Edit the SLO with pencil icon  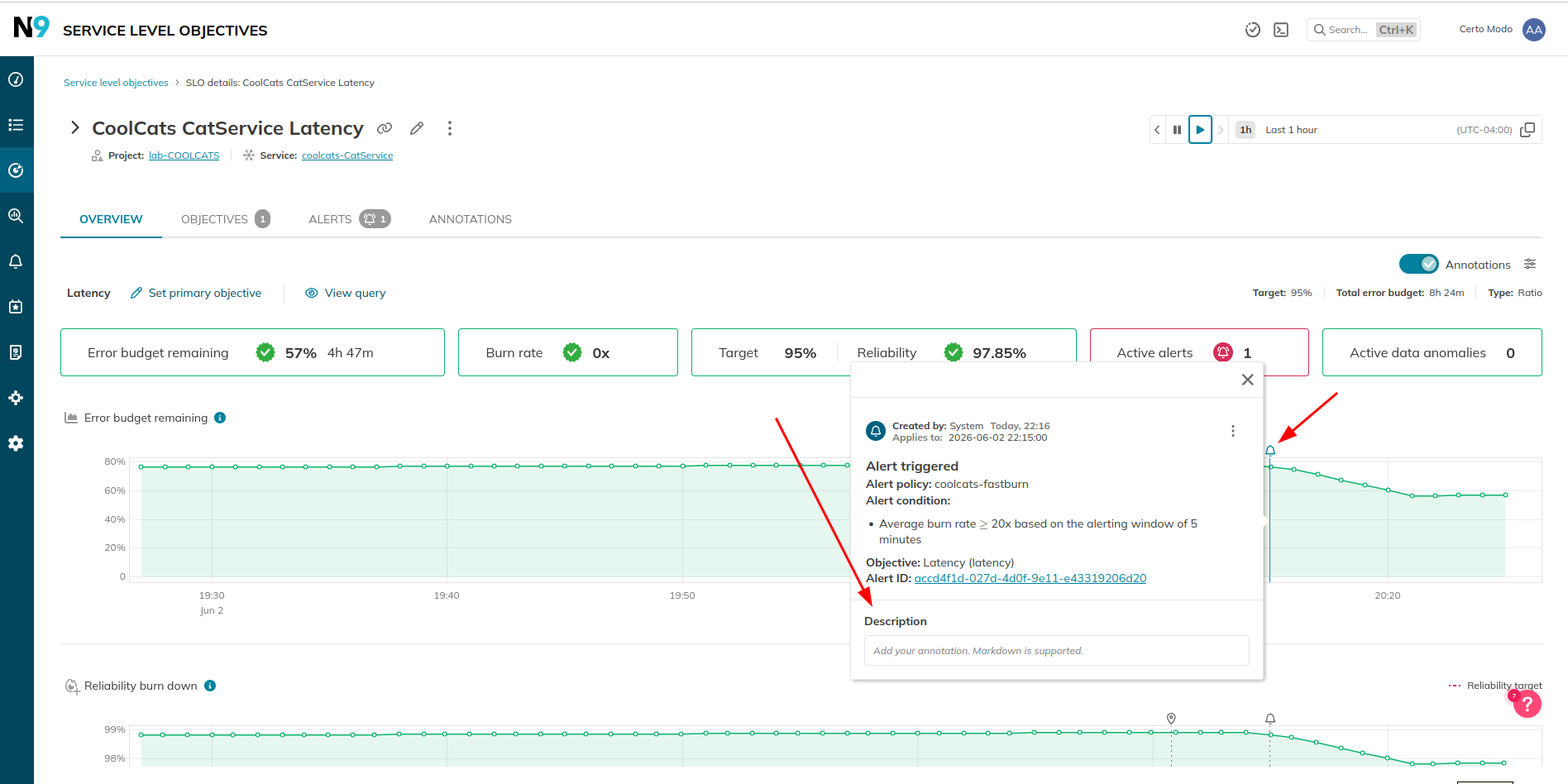coord(417,128)
